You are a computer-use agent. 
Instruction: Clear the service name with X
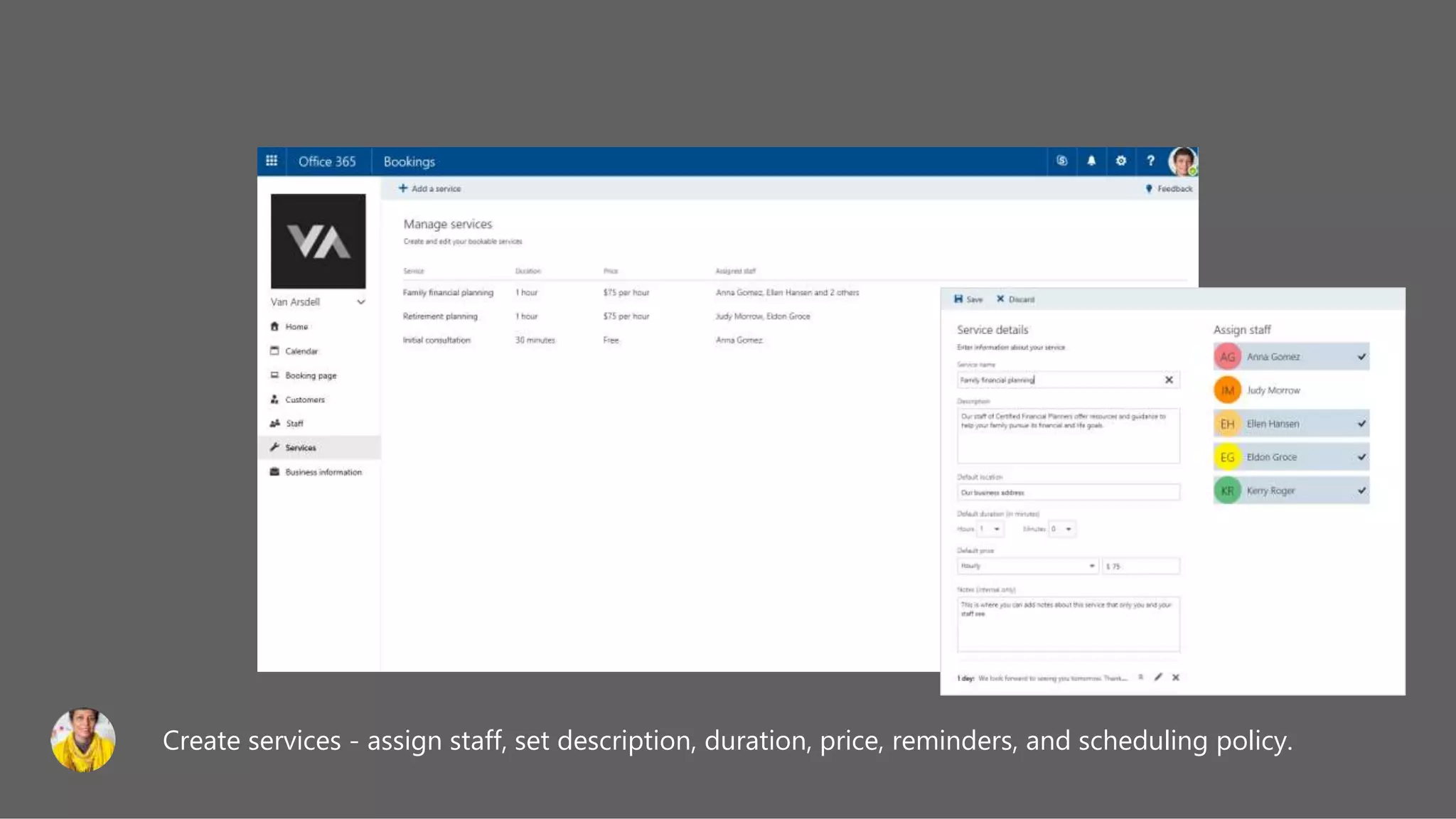tap(1169, 380)
